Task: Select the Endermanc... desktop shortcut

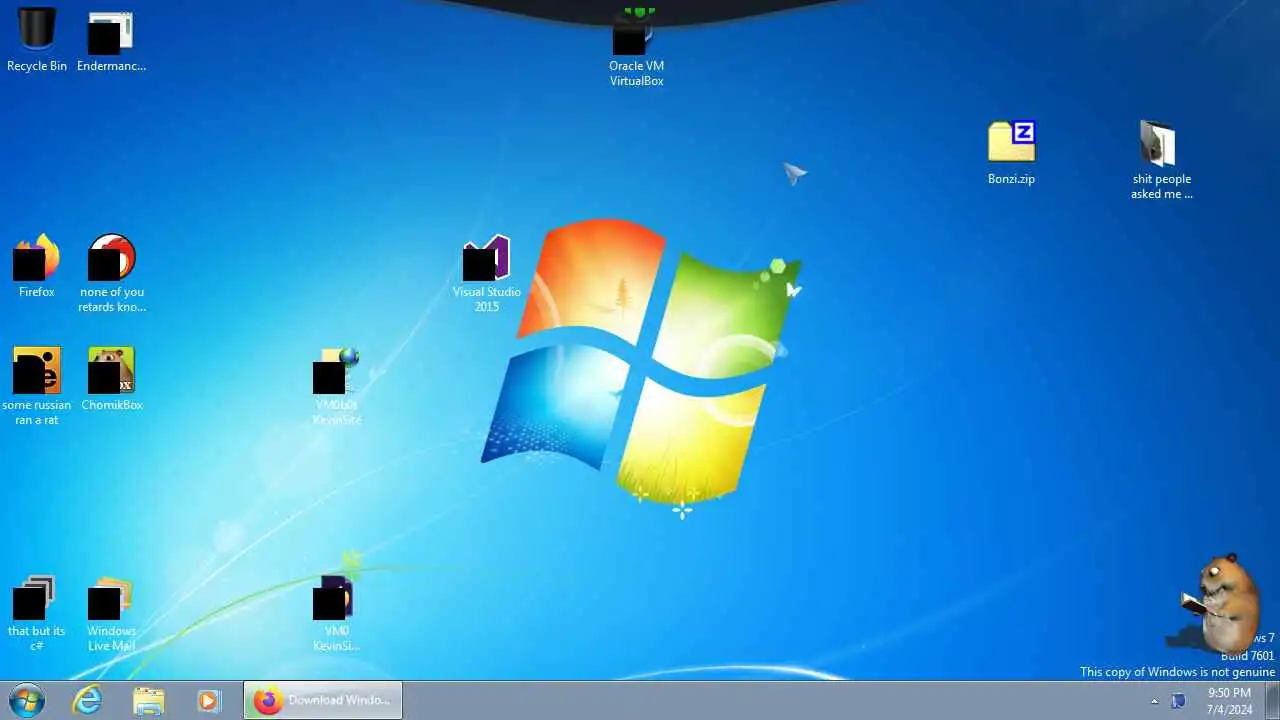Action: 111,41
